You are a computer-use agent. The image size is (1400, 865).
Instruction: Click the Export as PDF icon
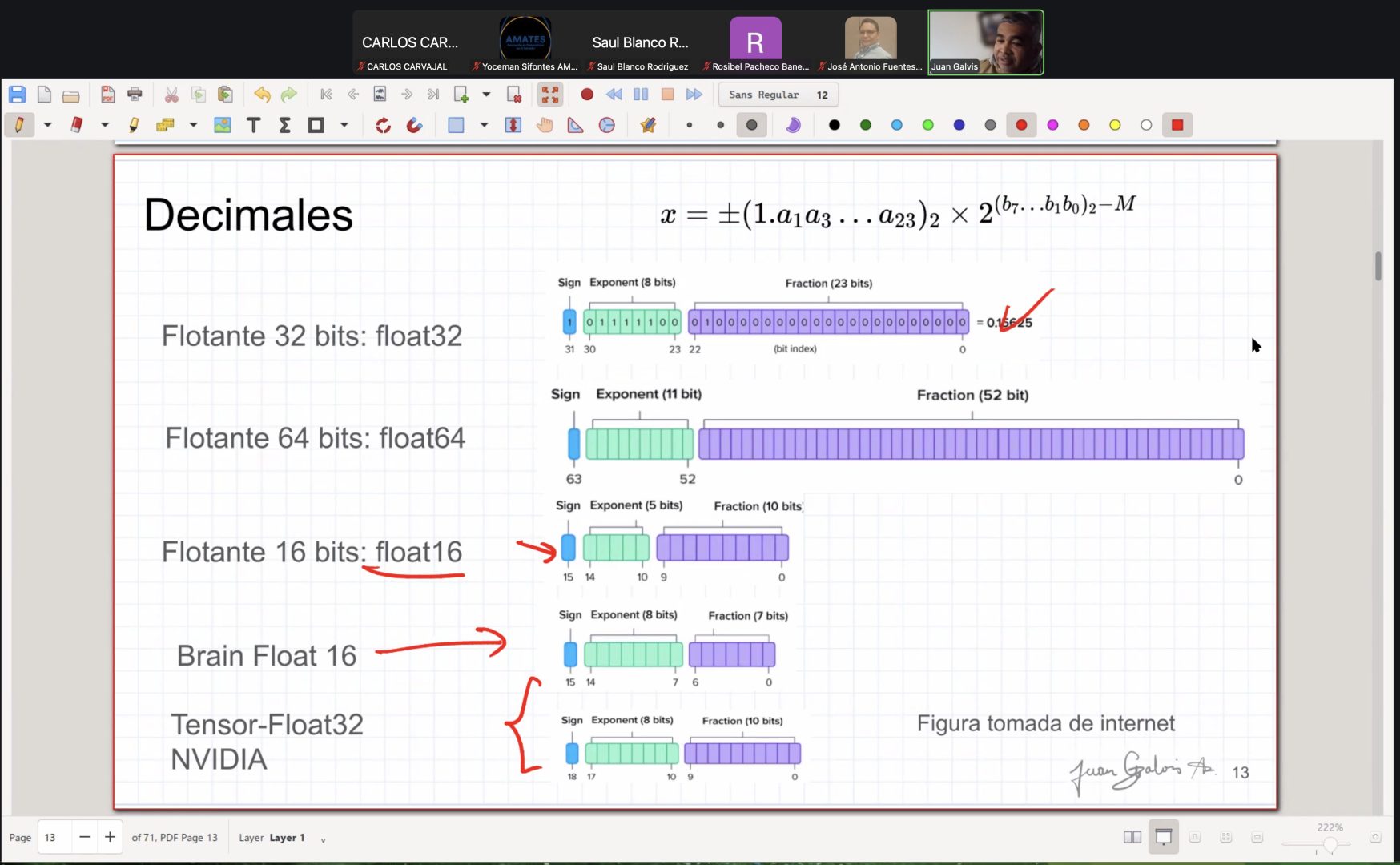point(107,95)
